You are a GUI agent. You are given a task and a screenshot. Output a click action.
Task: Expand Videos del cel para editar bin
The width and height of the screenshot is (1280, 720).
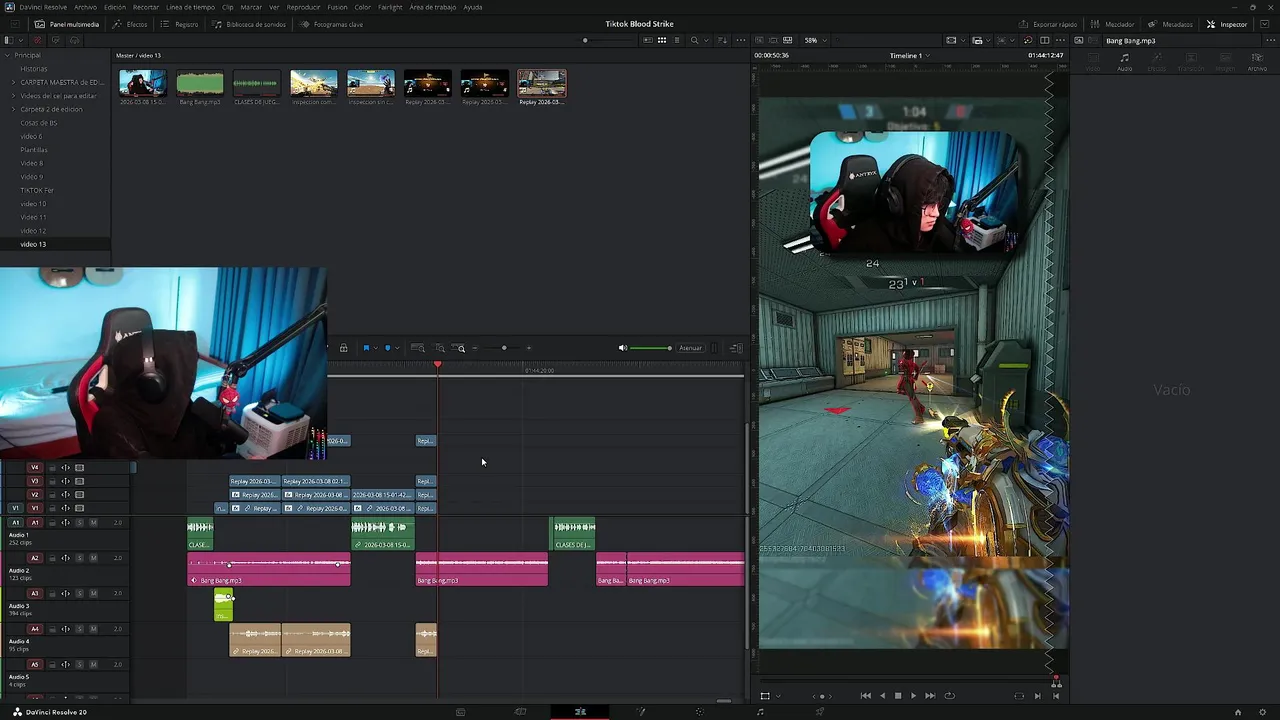(13, 96)
